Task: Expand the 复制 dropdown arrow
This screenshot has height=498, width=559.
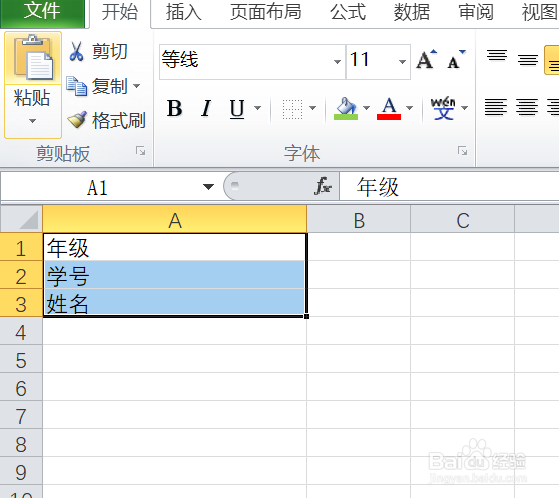Action: (x=137, y=86)
